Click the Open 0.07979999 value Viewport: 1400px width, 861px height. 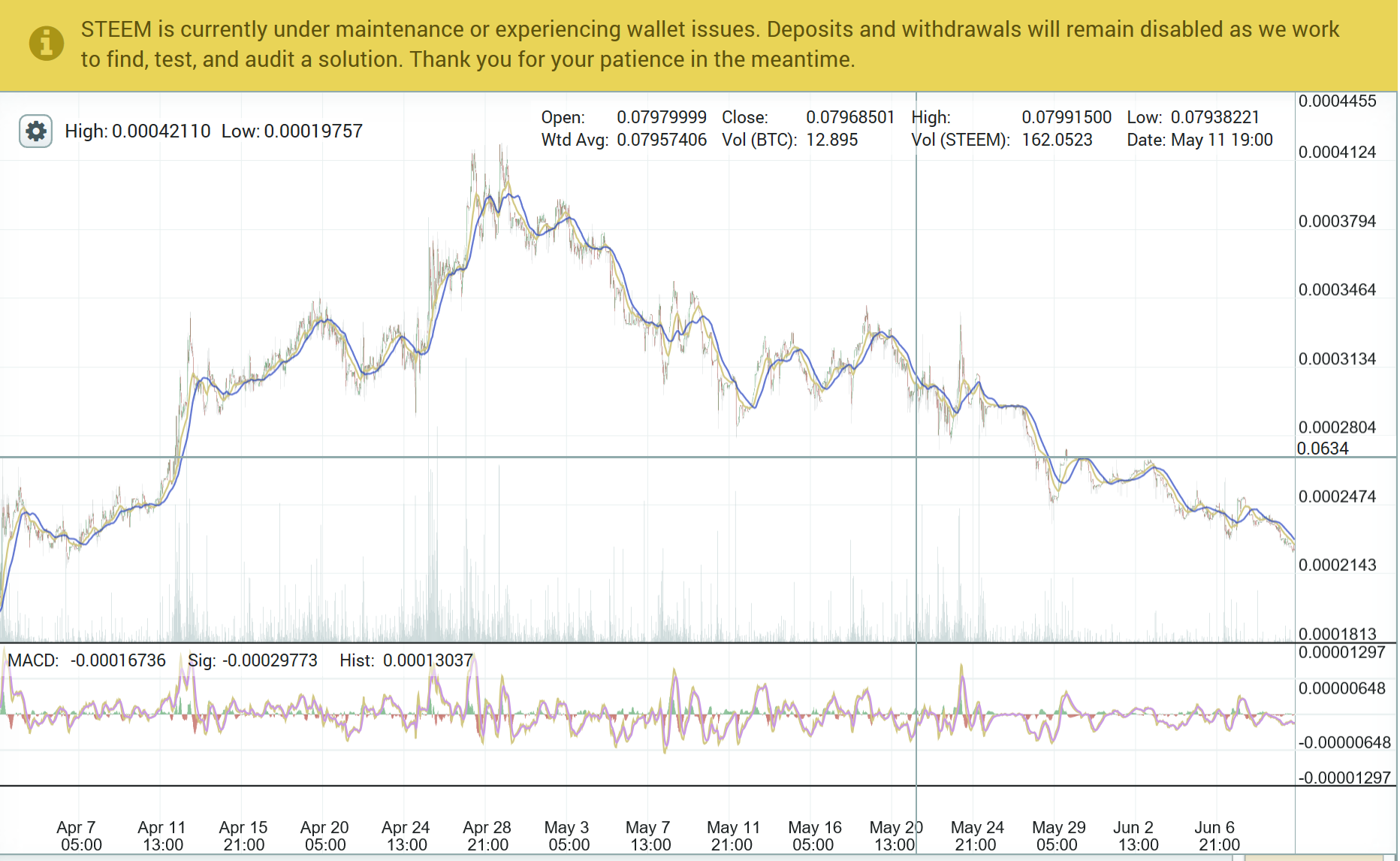click(662, 117)
